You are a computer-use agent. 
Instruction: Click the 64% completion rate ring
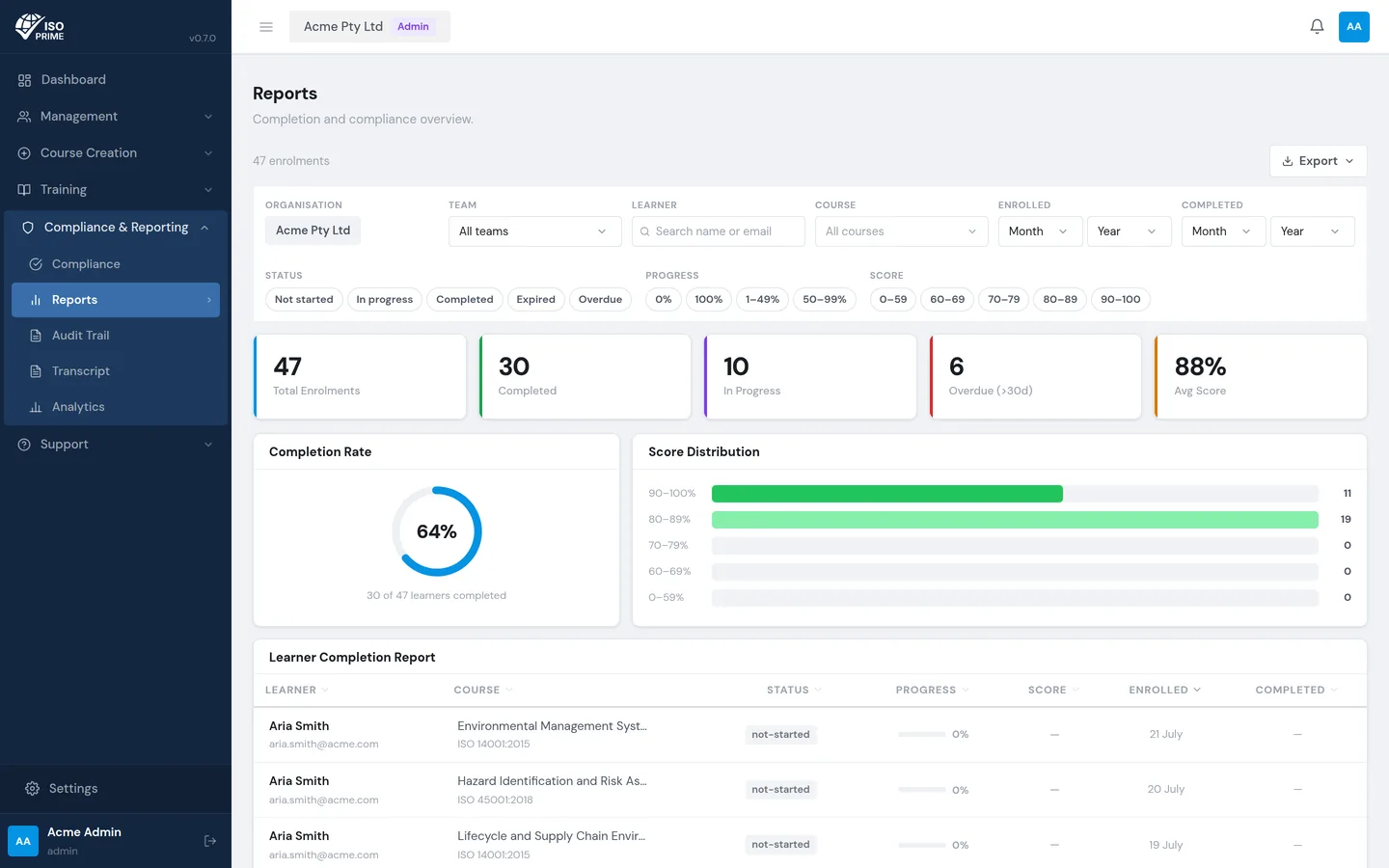(x=437, y=531)
